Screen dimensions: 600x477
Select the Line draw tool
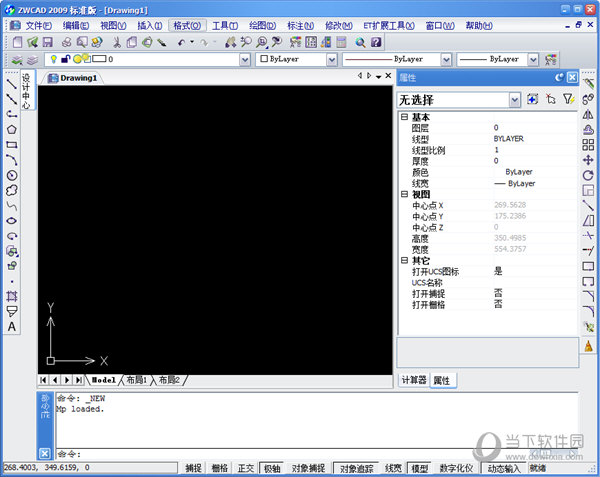tap(11, 84)
